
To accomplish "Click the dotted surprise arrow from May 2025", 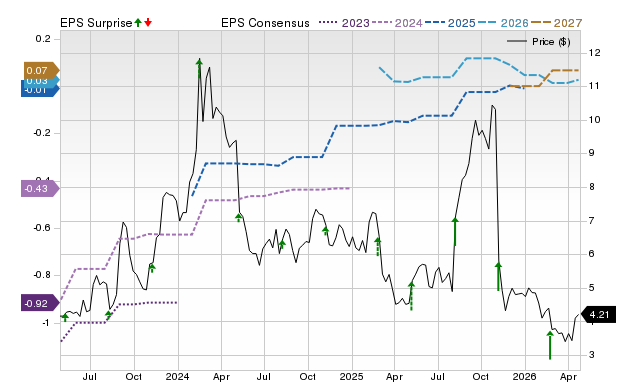I will point(411,296).
